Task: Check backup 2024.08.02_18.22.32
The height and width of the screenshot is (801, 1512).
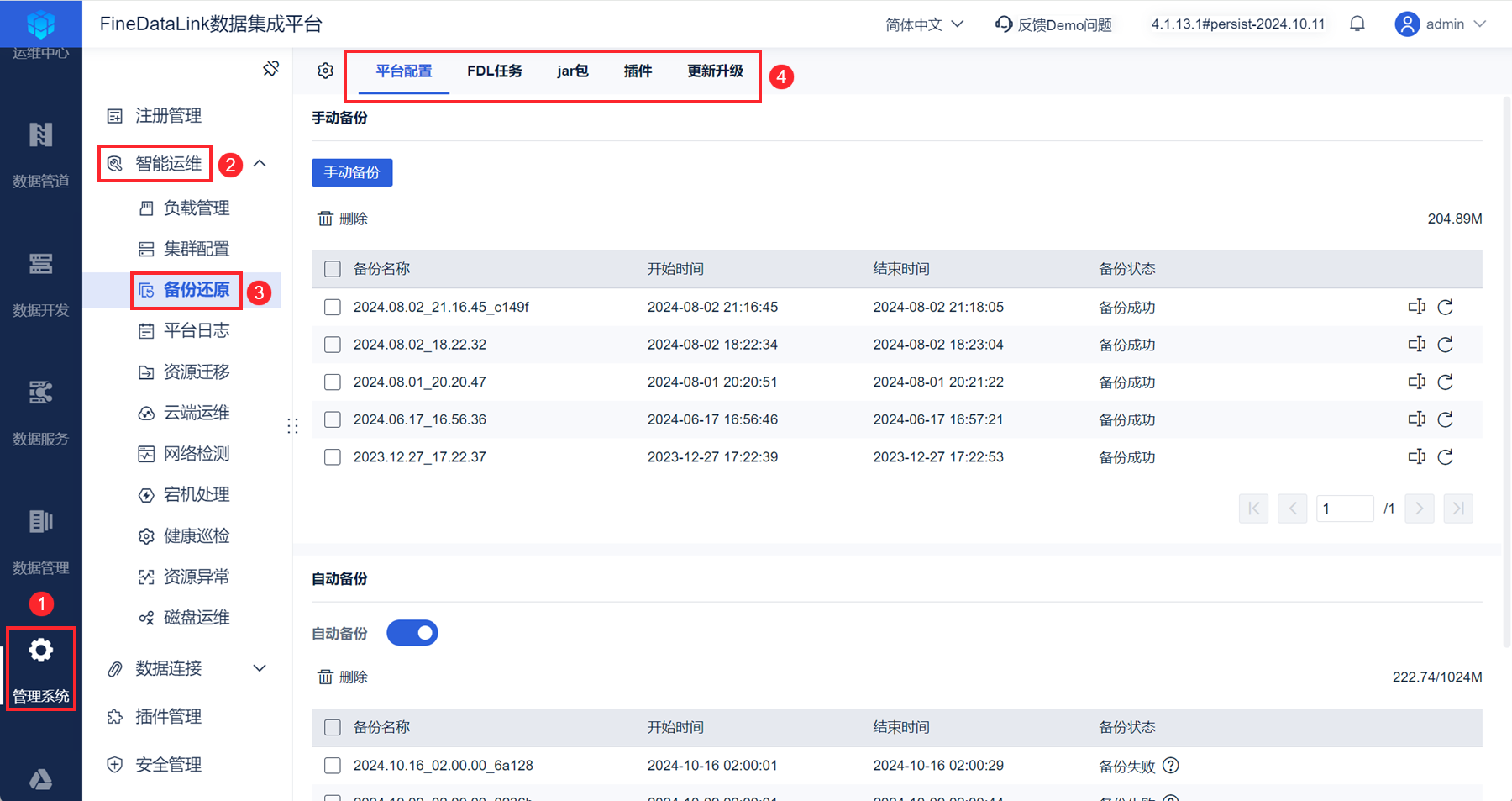Action: pos(333,345)
